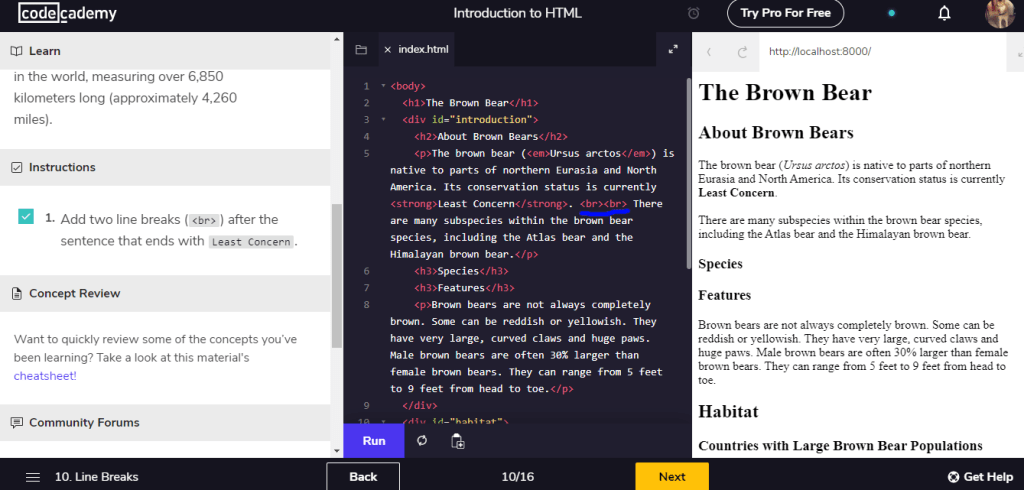Open the user profile avatar
This screenshot has height=490, width=1024.
(1000, 14)
